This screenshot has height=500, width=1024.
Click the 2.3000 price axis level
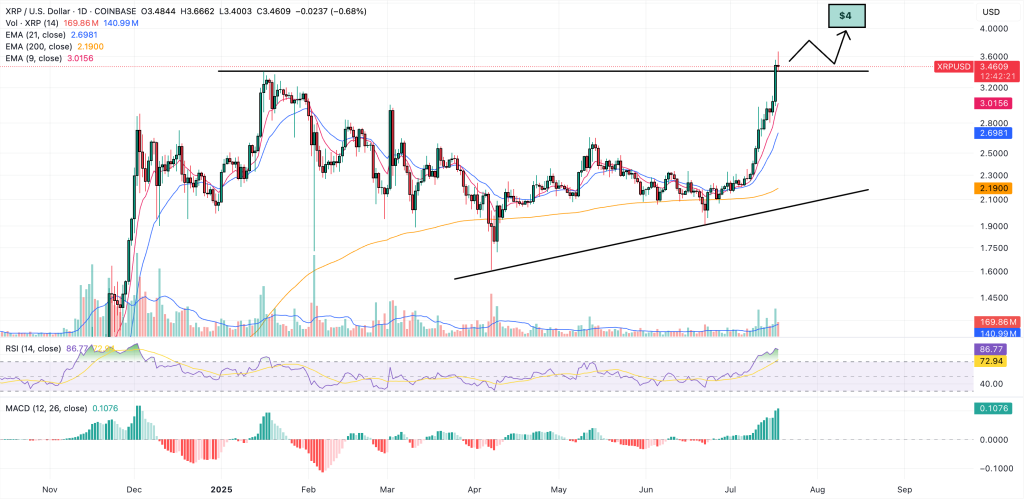click(995, 175)
